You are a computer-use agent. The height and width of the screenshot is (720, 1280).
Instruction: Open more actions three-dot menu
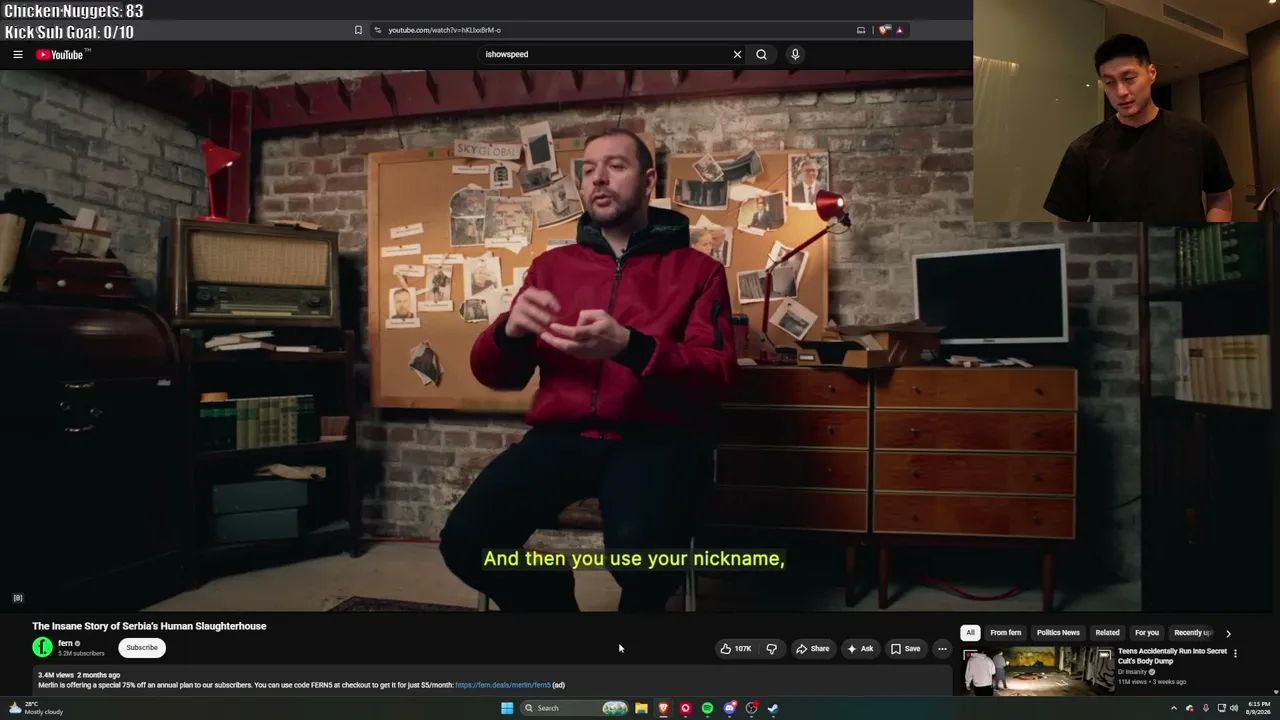pyautogui.click(x=942, y=649)
